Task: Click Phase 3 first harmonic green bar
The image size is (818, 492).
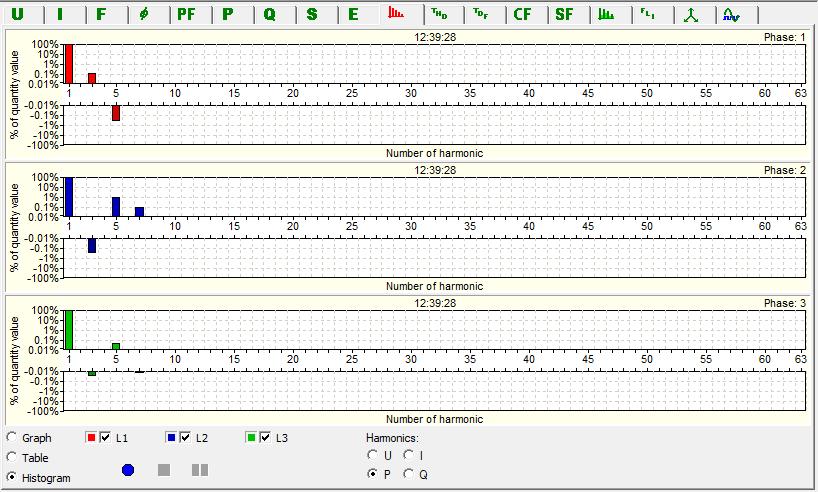Action: (x=69, y=330)
